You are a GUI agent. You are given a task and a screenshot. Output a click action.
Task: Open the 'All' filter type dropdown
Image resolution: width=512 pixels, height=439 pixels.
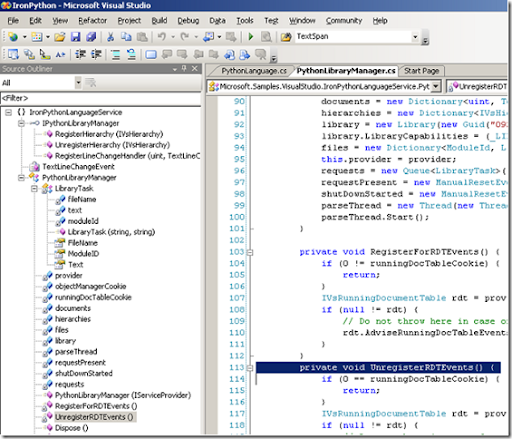pyautogui.click(x=78, y=82)
